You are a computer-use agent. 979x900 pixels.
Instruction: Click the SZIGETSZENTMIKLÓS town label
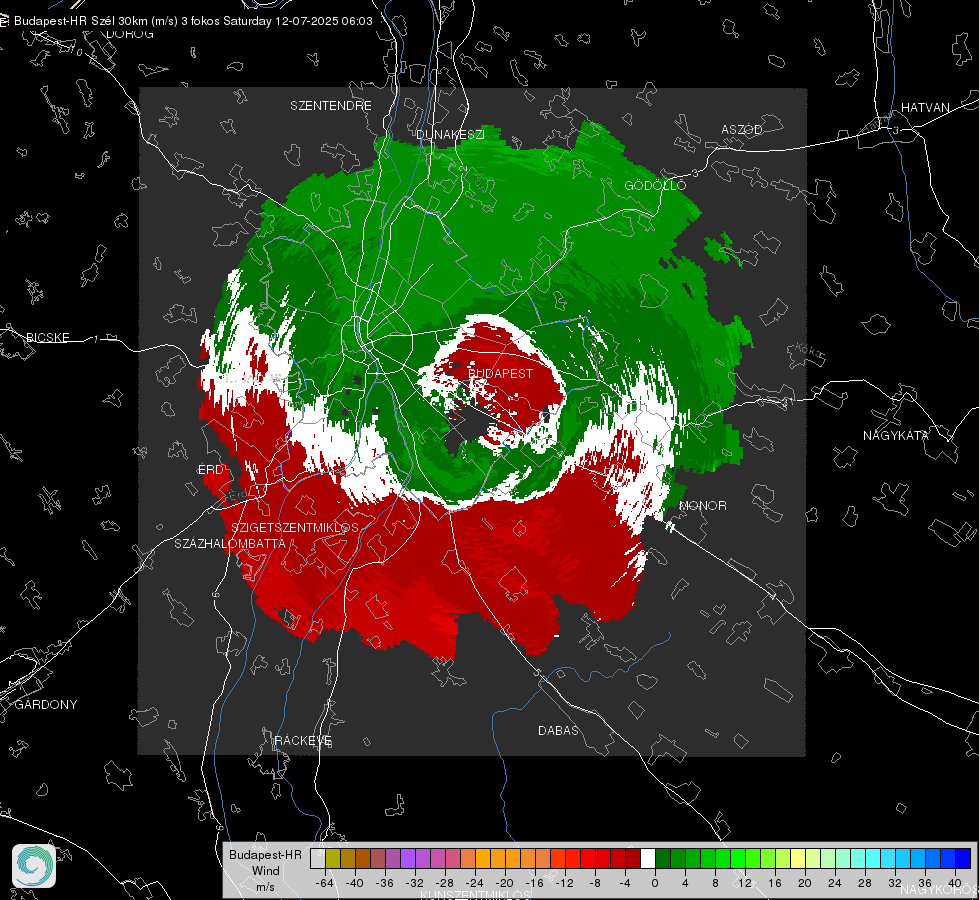click(295, 527)
